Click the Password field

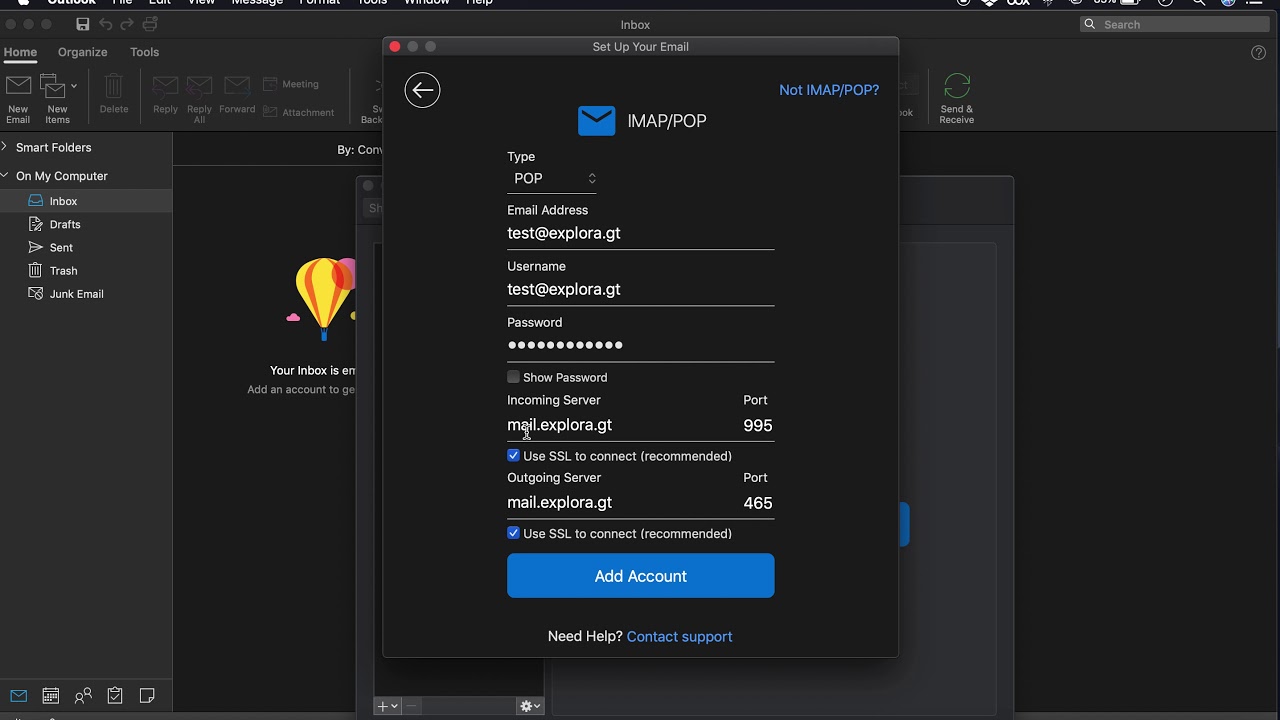tap(641, 345)
